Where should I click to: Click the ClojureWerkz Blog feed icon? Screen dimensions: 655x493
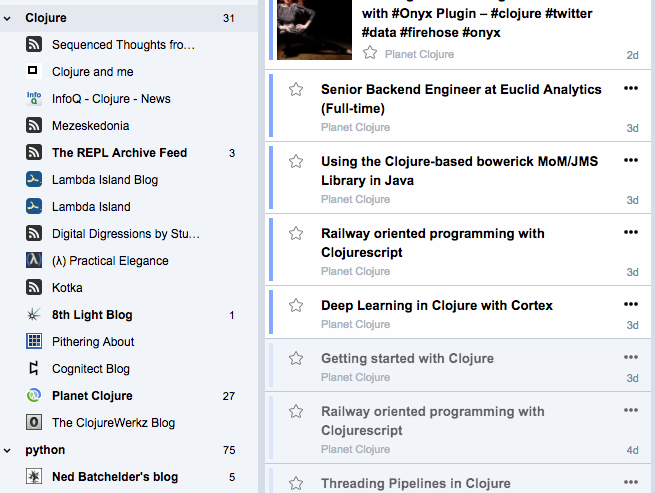pyautogui.click(x=33, y=423)
